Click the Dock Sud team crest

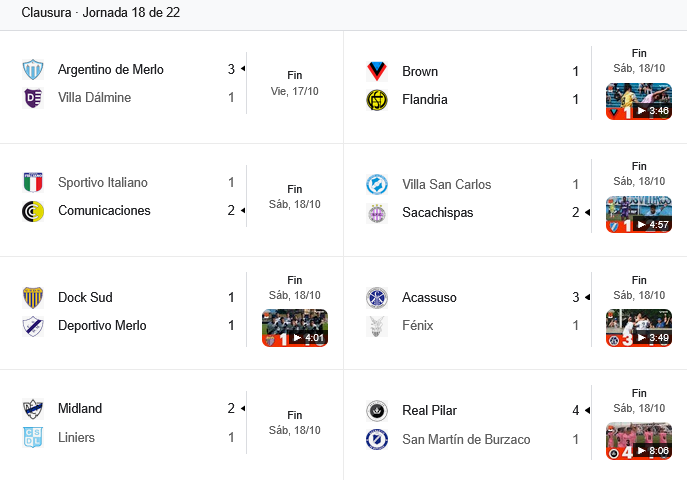coord(33,298)
